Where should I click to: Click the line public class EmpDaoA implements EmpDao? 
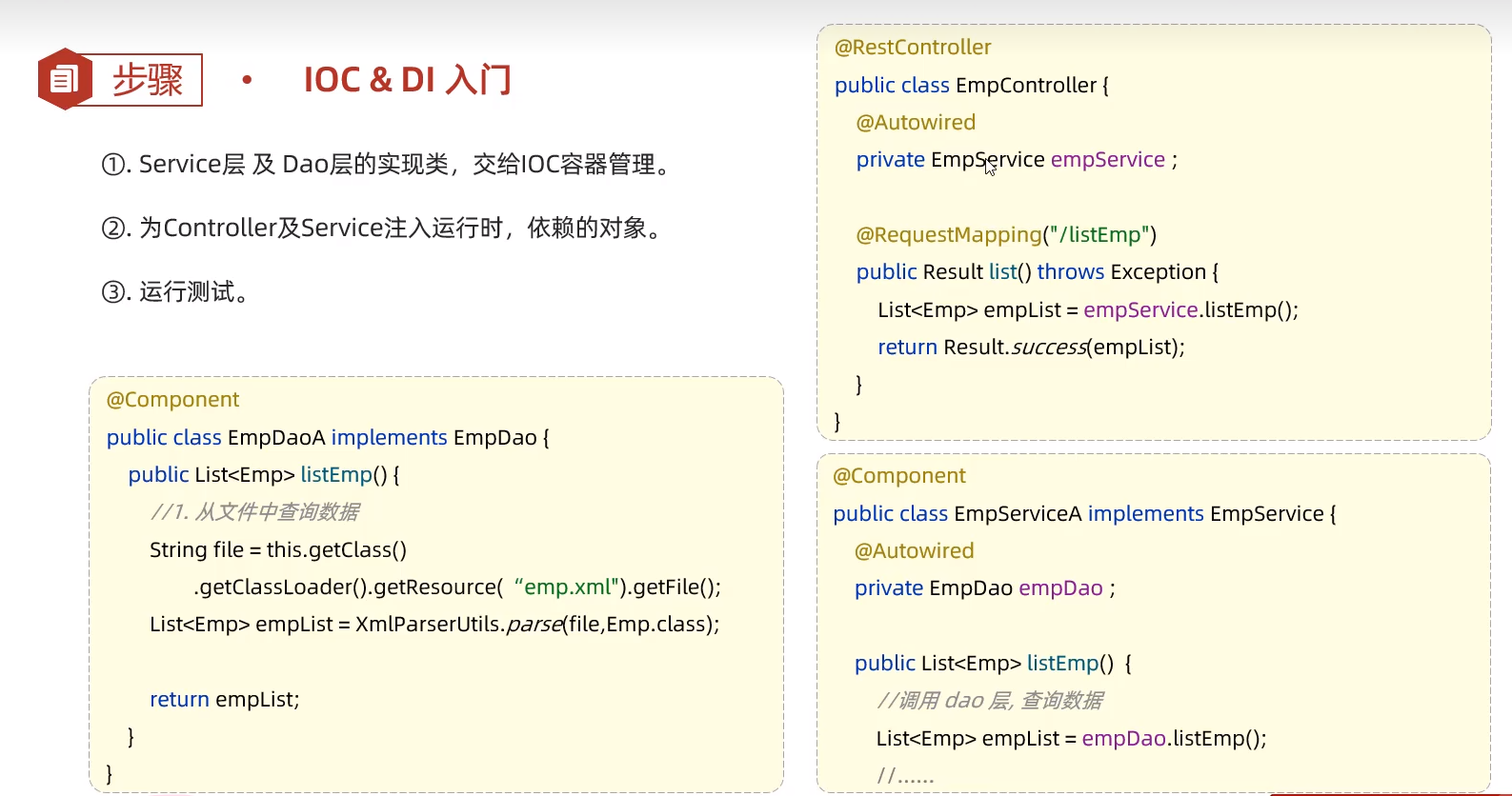point(328,438)
